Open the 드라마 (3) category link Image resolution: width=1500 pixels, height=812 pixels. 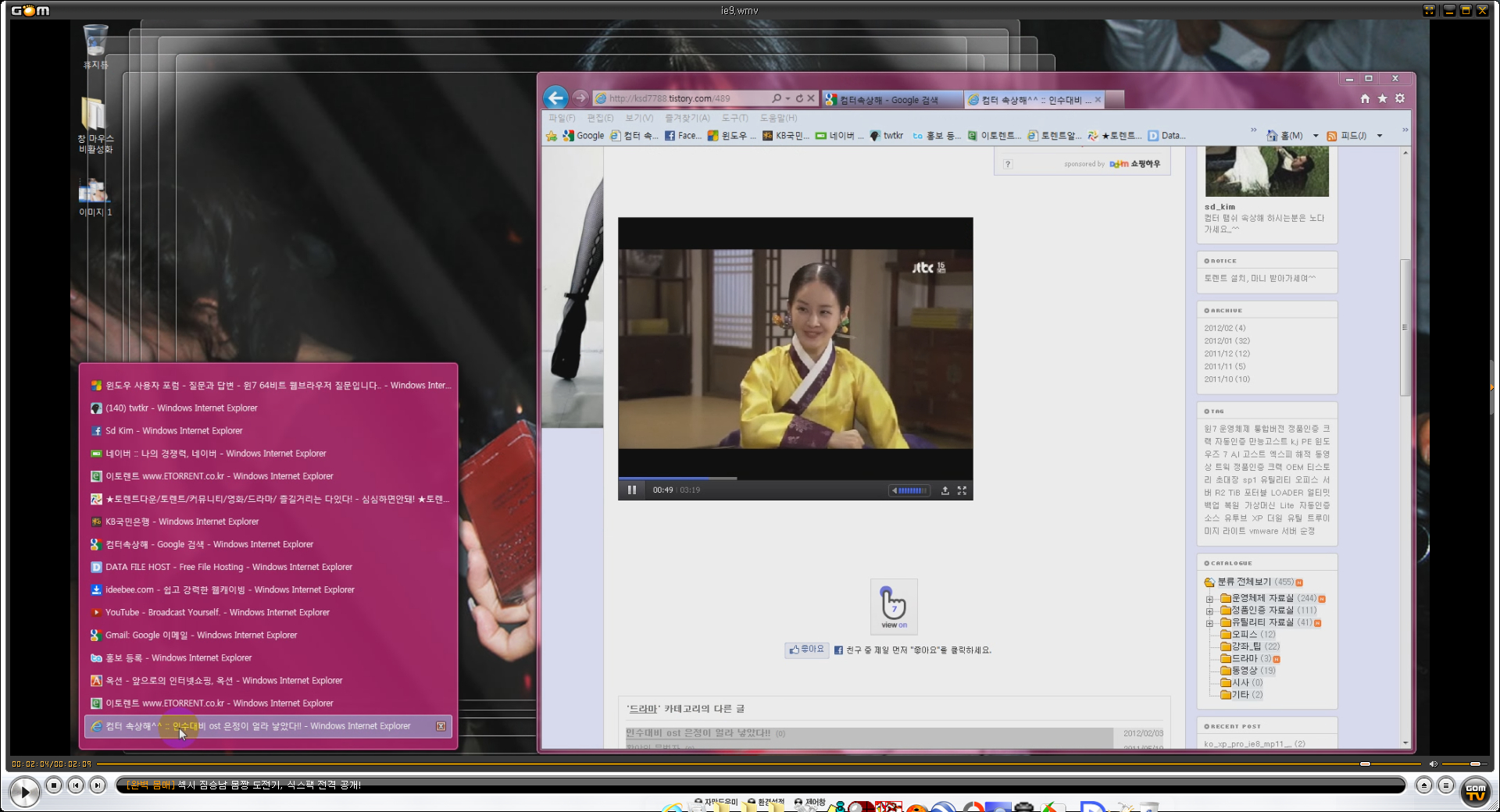[1252, 659]
